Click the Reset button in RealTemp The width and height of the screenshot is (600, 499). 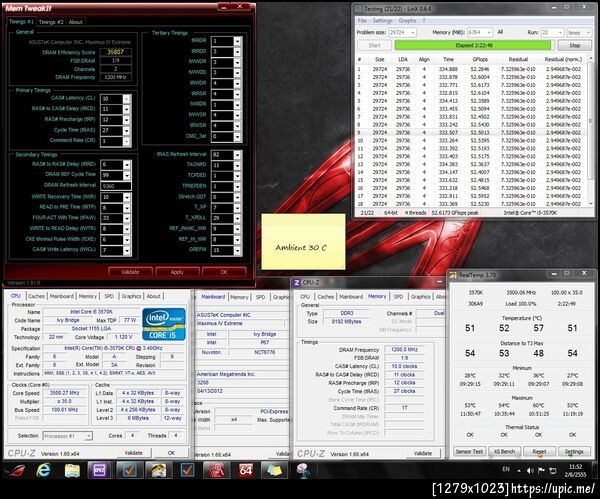pyautogui.click(x=539, y=452)
